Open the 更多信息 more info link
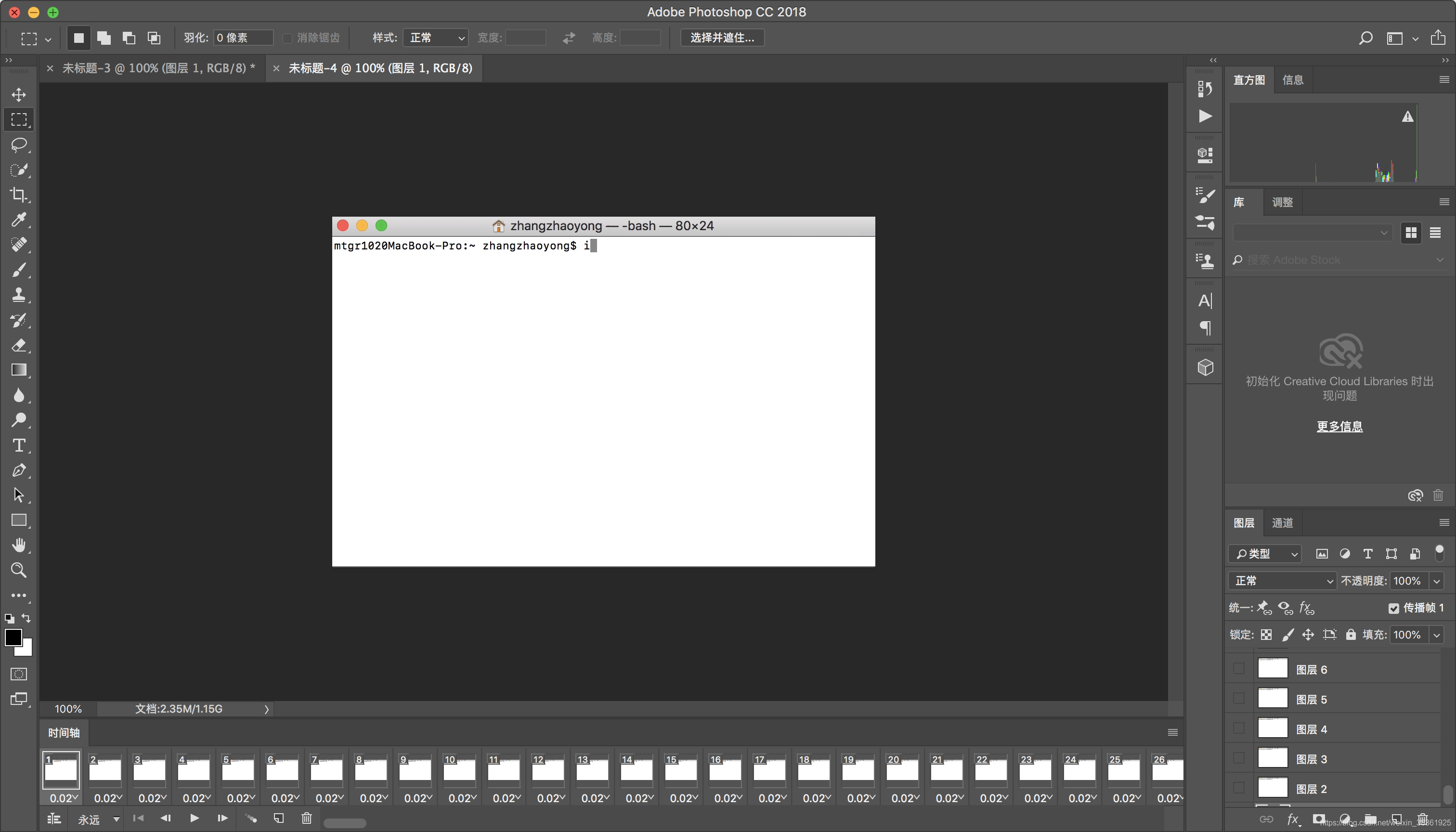1456x832 pixels. pyautogui.click(x=1339, y=426)
